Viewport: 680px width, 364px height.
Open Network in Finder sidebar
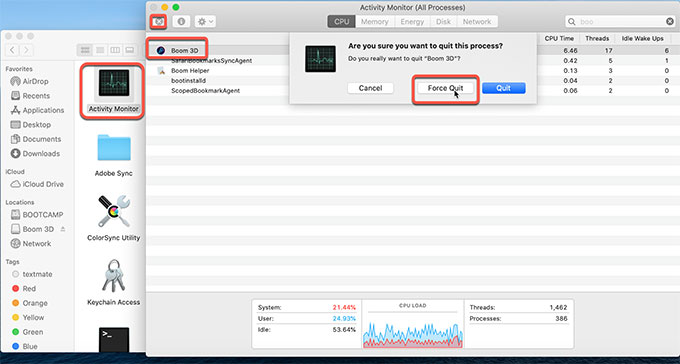pyautogui.click(x=30, y=244)
